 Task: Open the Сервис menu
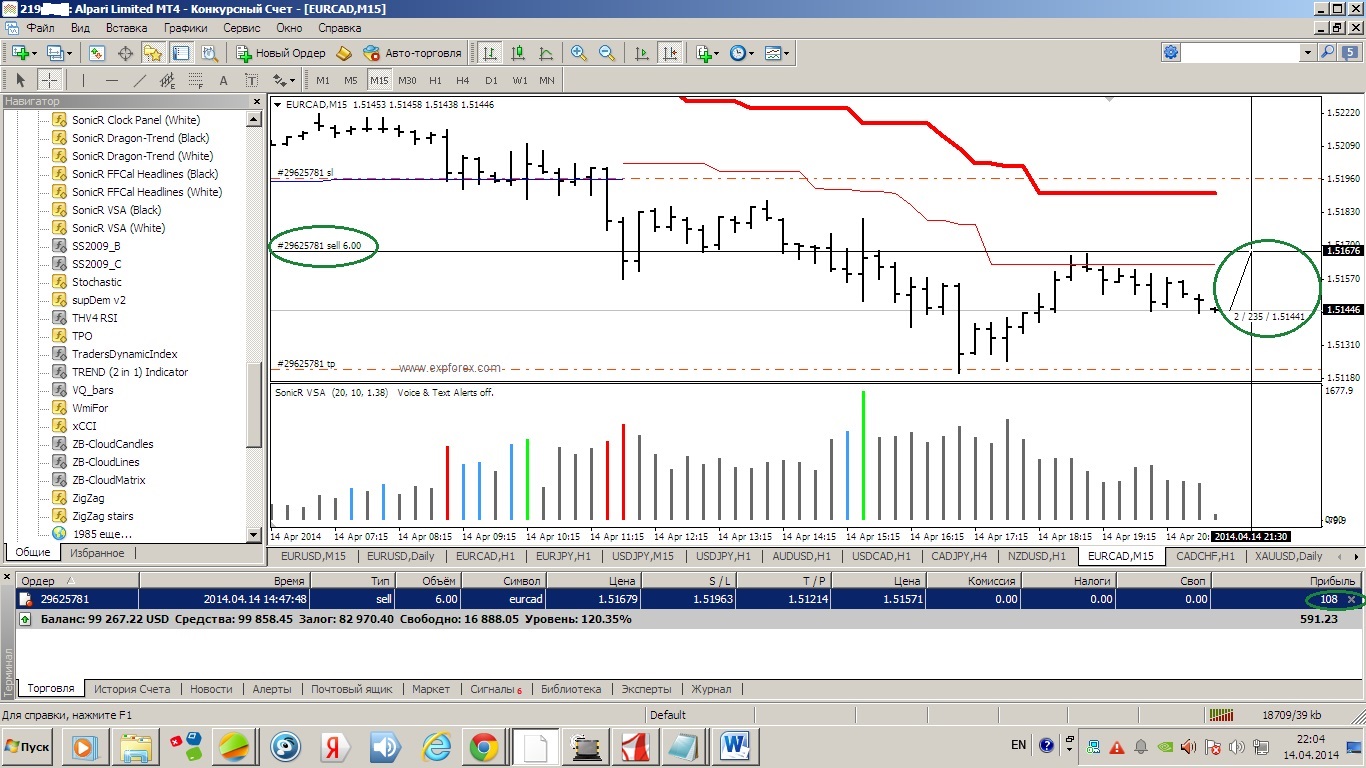pos(243,28)
